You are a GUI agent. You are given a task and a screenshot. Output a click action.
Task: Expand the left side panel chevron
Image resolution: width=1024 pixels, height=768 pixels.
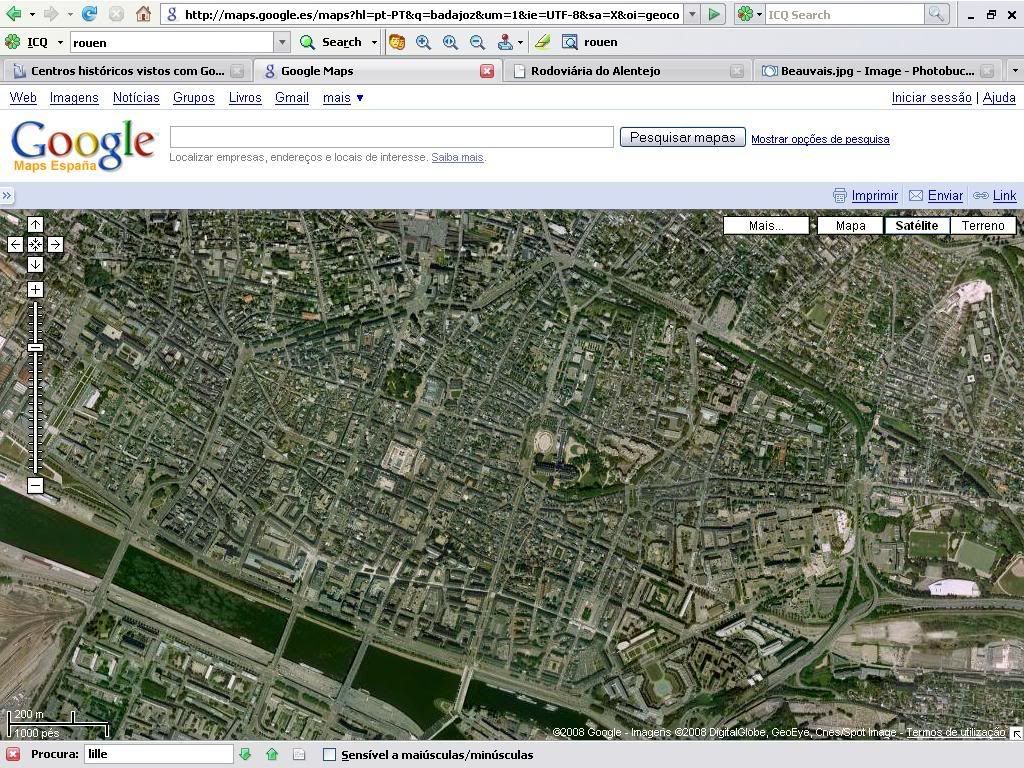click(x=7, y=196)
